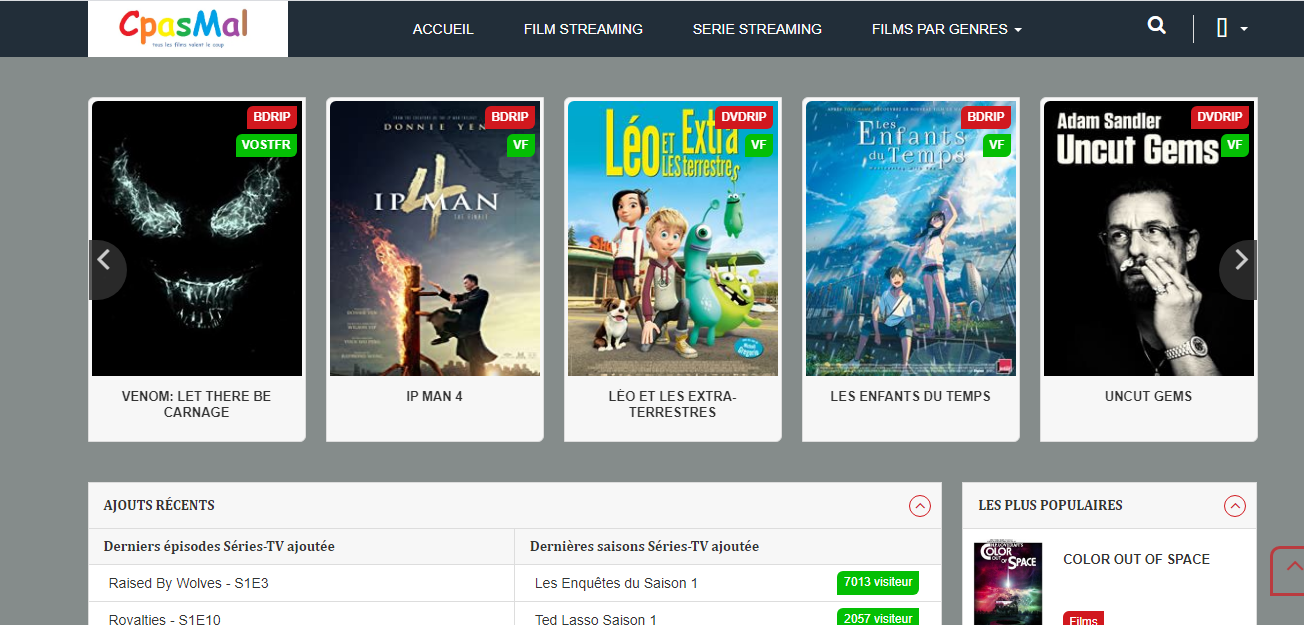Click LES ENFANTS DU TEMPS title
This screenshot has height=625, width=1304.
911,396
